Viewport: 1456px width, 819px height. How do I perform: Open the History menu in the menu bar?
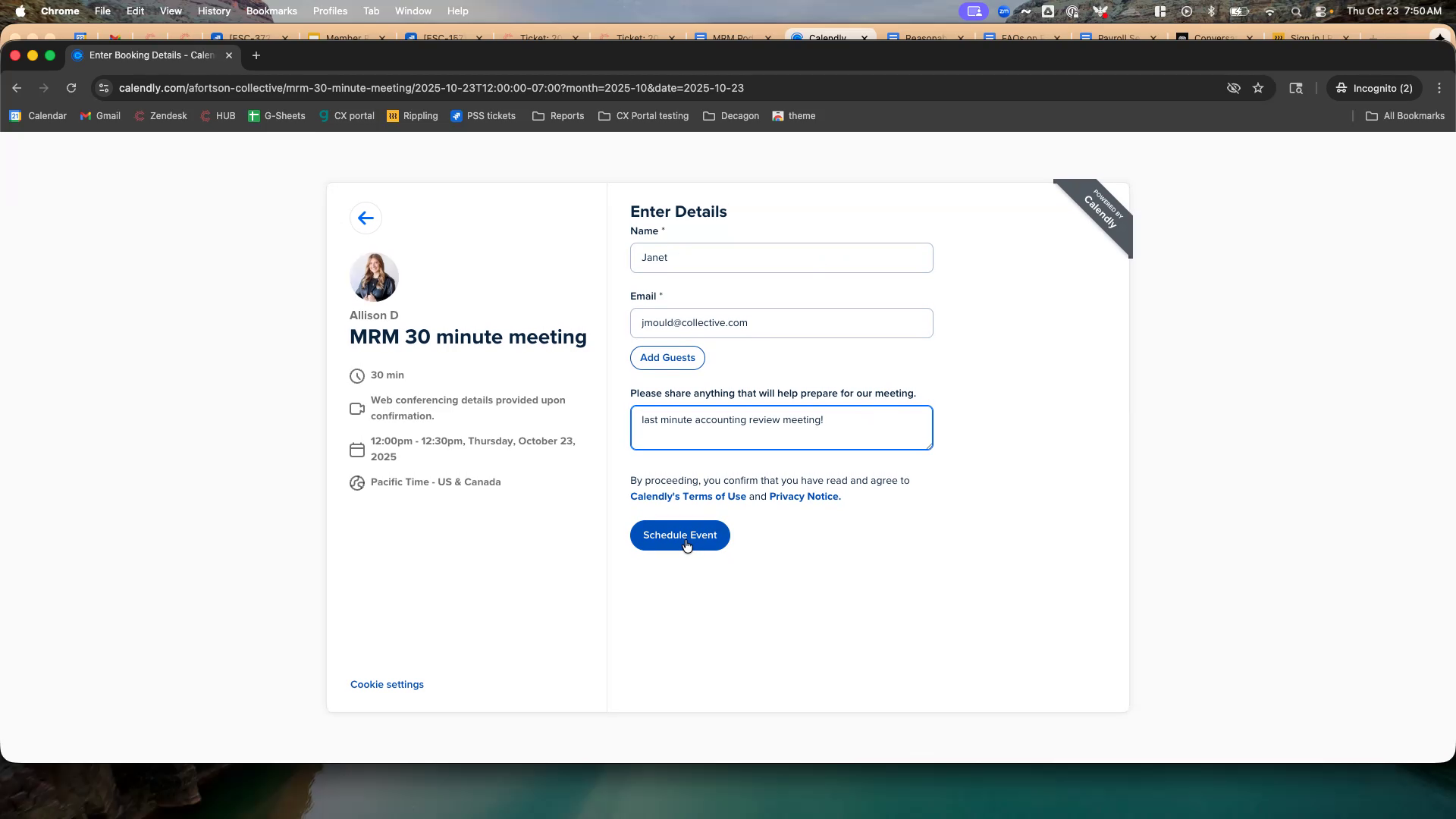tap(214, 11)
